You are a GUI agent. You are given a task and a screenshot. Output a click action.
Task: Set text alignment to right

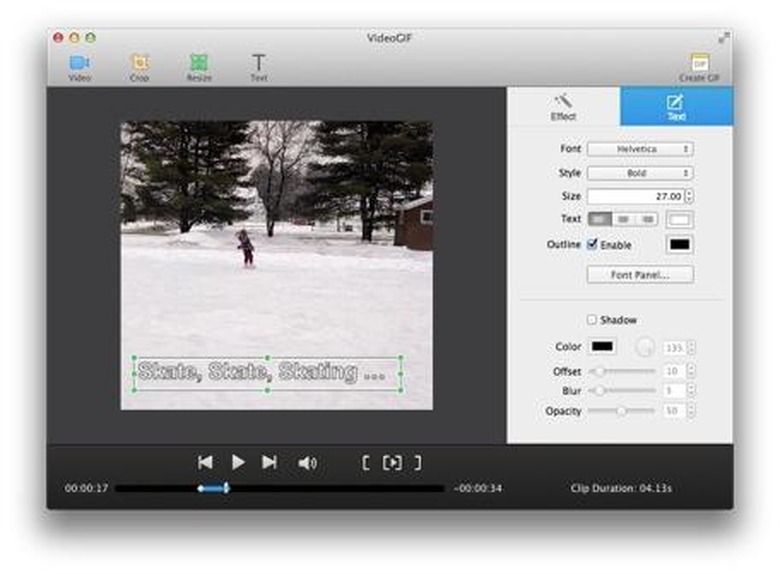pos(647,219)
